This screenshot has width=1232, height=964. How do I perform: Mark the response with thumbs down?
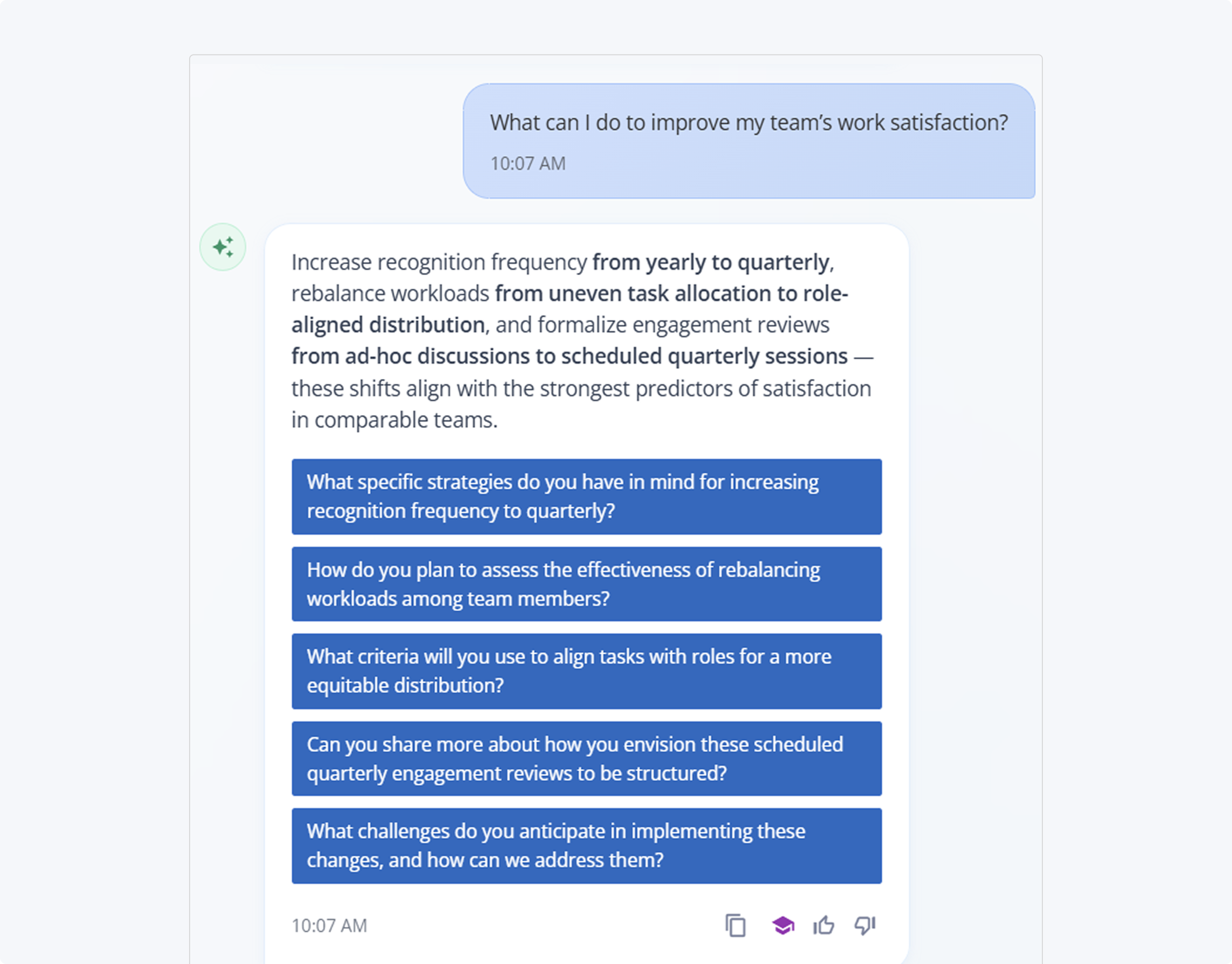pos(865,926)
